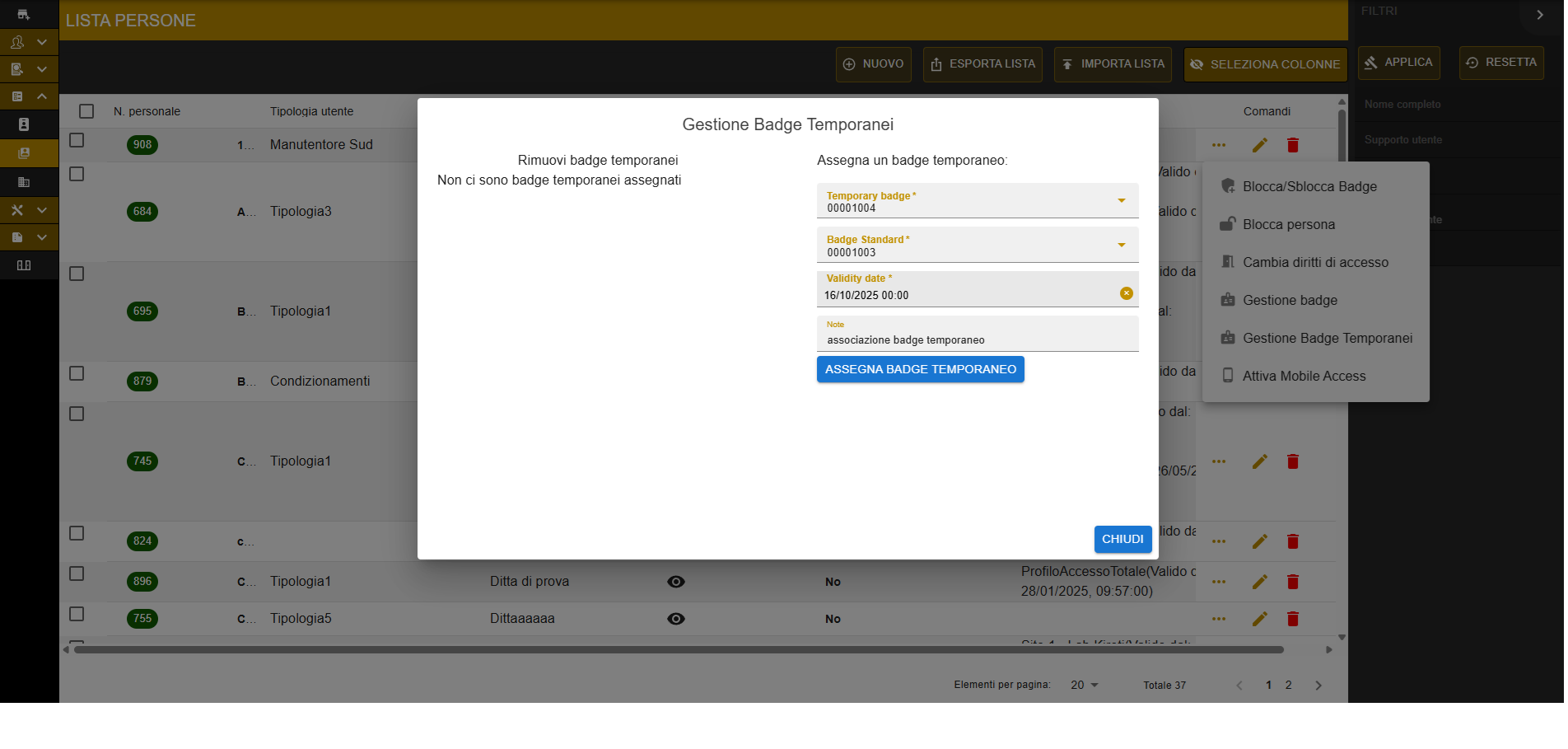Screen dimensions: 1568x749
Task: Close dialog with CHIUDI button
Action: pos(1122,539)
